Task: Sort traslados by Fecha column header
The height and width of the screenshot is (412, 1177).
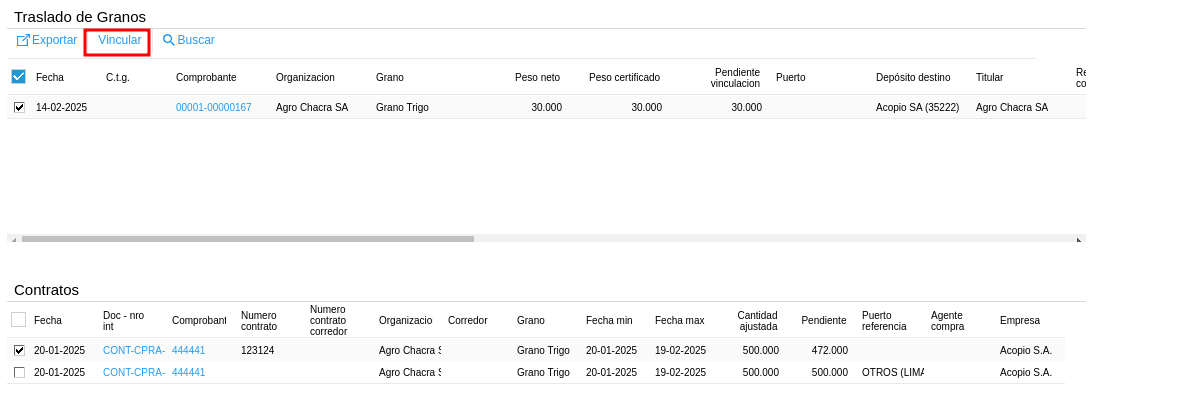Action: click(x=50, y=77)
